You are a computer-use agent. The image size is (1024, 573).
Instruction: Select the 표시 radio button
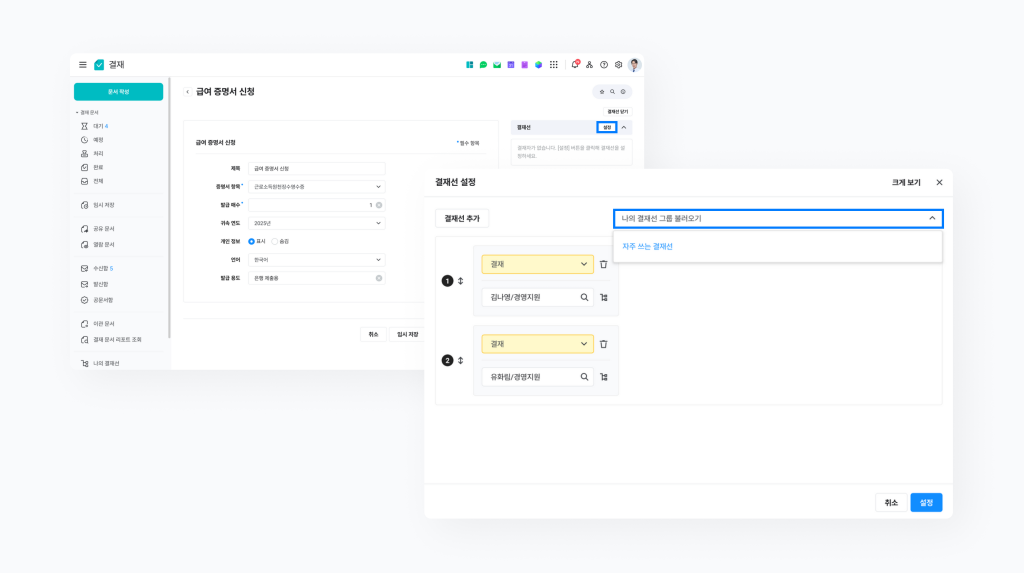tap(251, 241)
